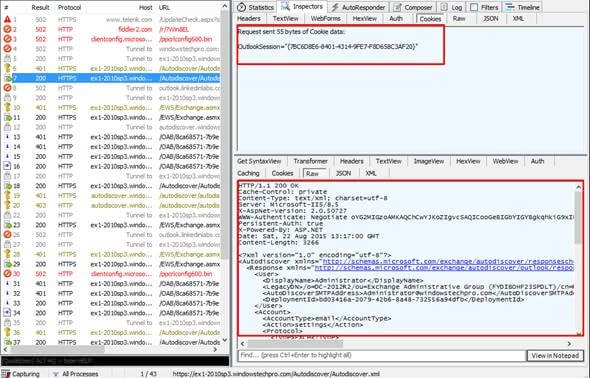Screen dimensions: 590x378
Task: Sort sessions by Host column header
Action: coord(146,7)
